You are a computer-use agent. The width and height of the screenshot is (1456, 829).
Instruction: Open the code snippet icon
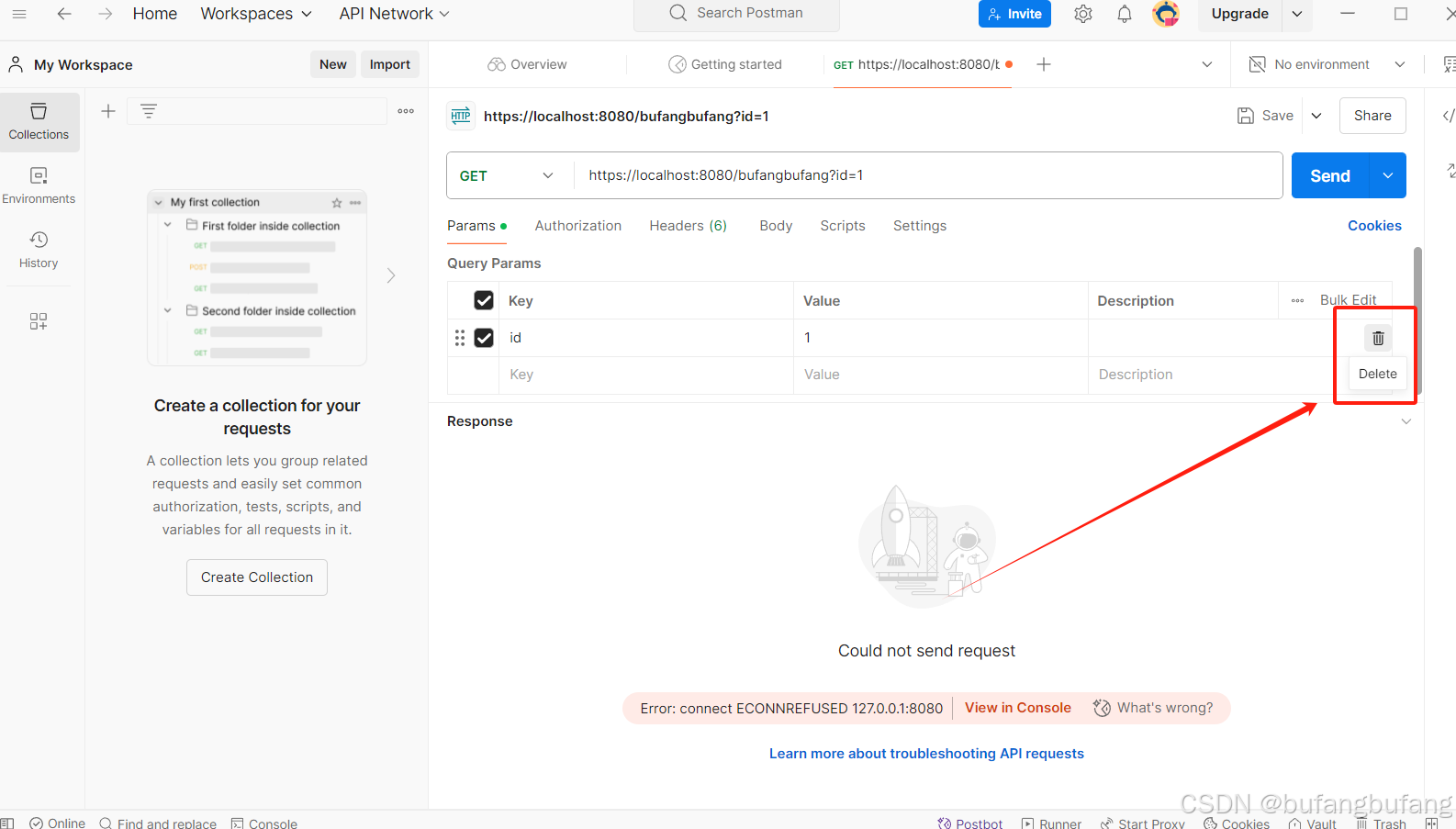(x=1449, y=116)
